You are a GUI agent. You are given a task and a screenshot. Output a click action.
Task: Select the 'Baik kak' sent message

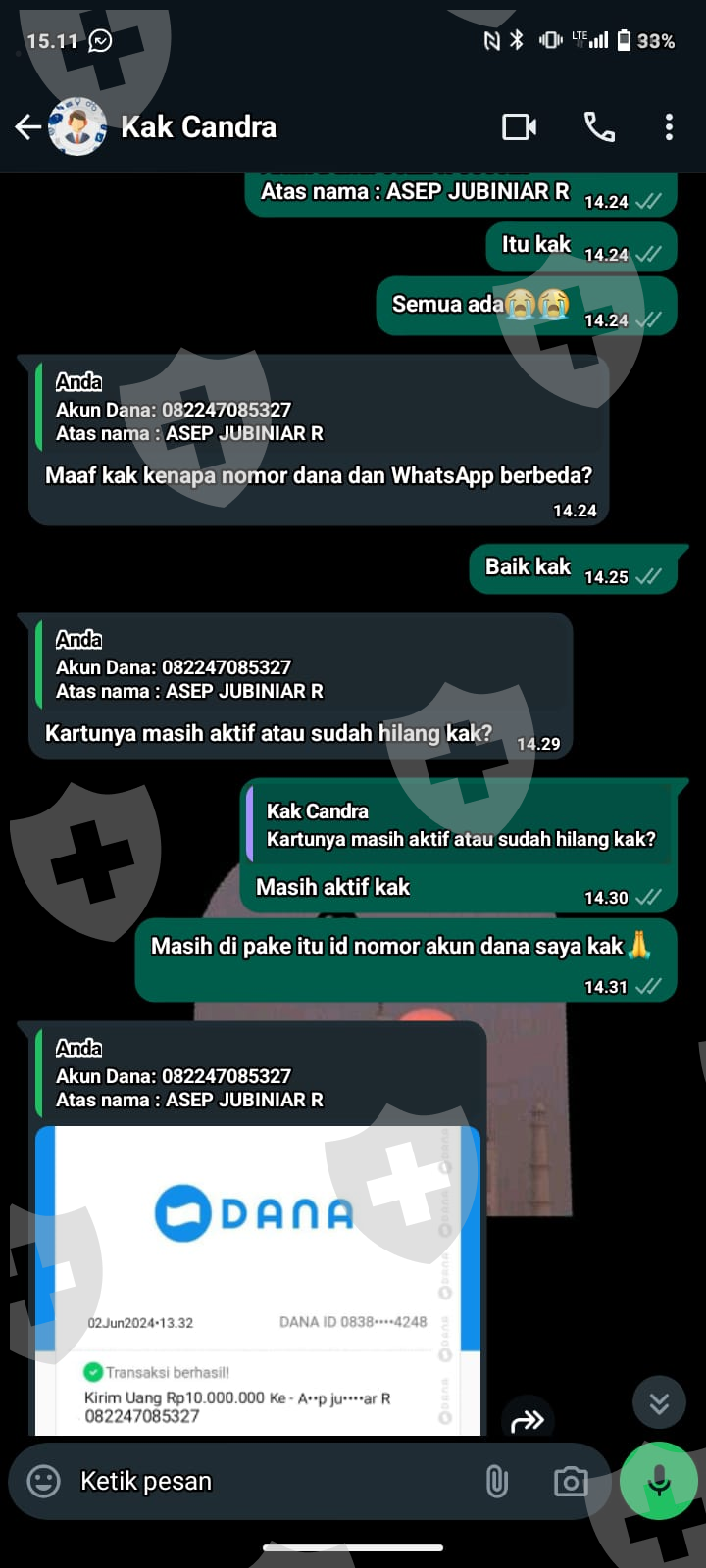(574, 569)
